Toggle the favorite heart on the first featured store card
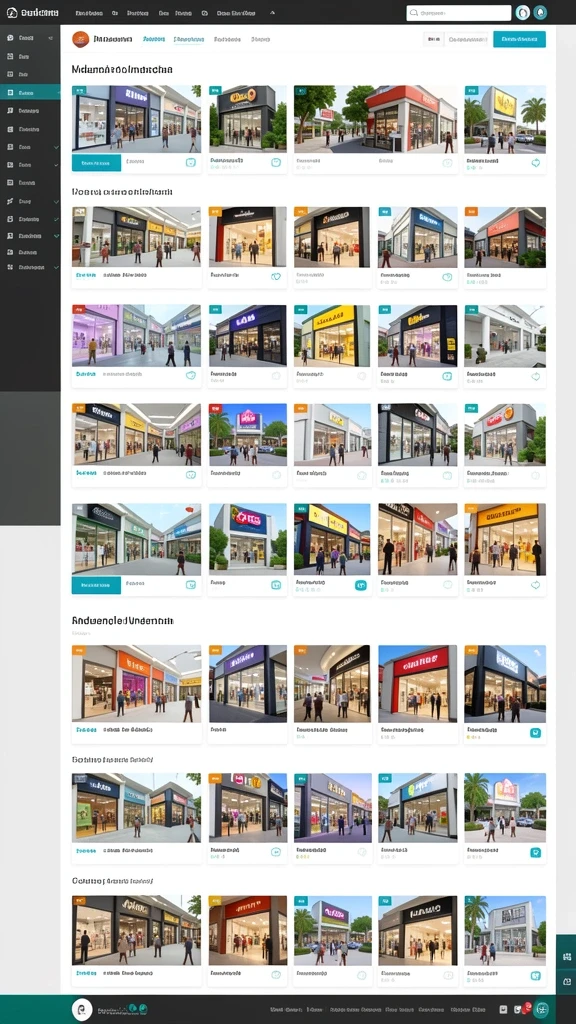This screenshot has height=1024, width=576. tap(191, 163)
